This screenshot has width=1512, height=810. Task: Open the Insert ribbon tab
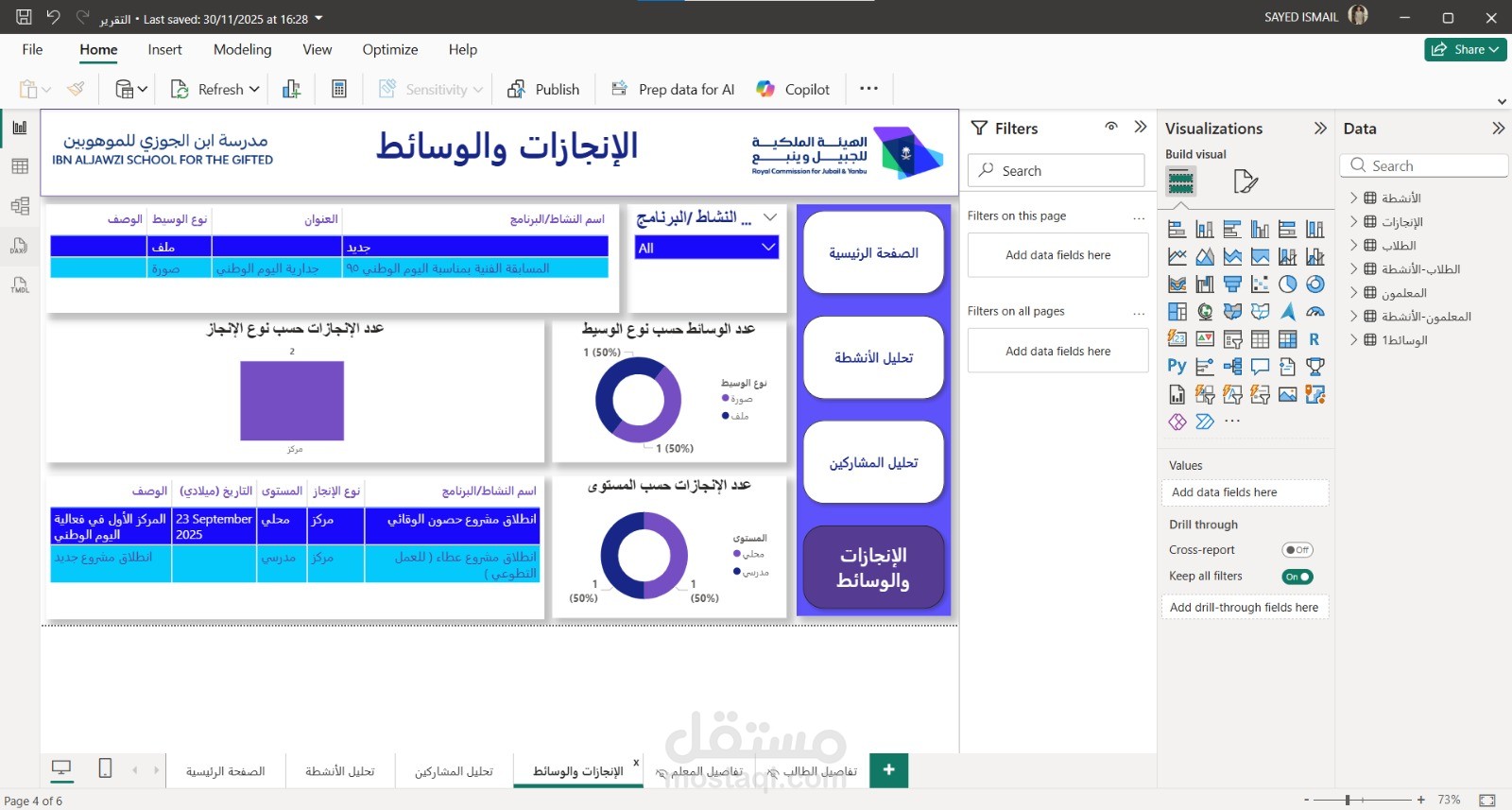[164, 49]
